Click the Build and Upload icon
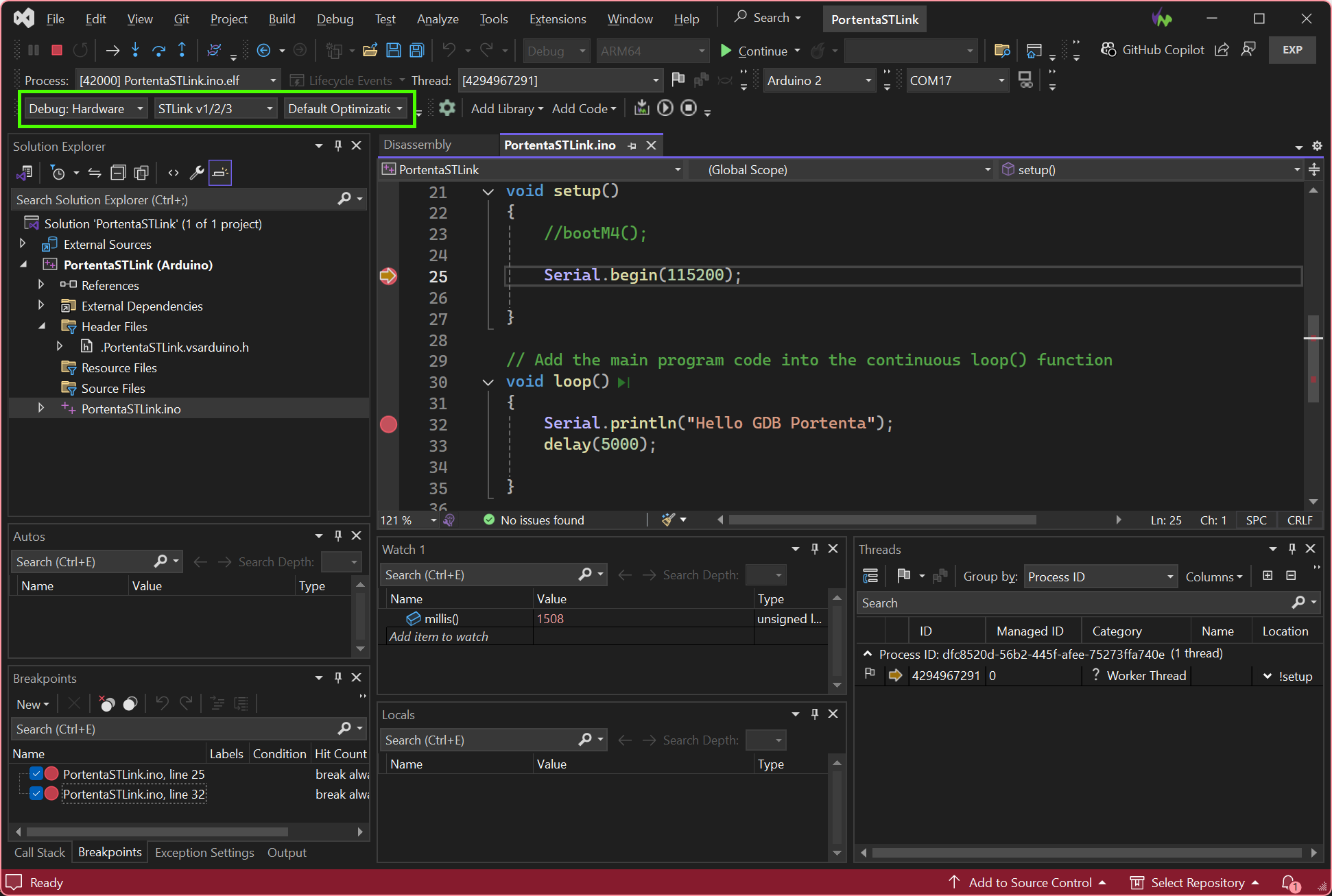This screenshot has height=896, width=1332. point(641,108)
